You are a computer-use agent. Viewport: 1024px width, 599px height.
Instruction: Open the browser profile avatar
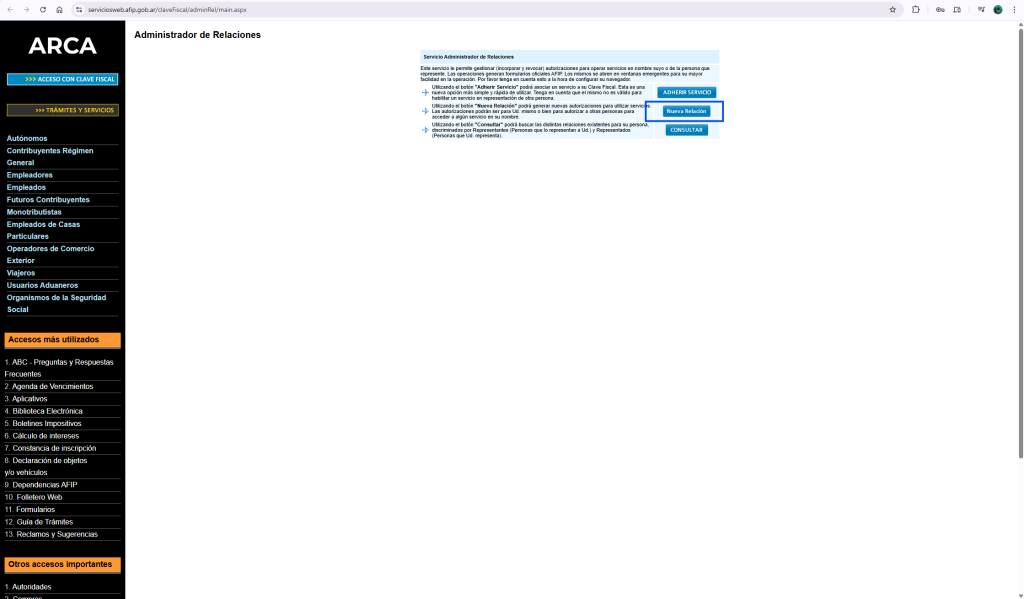[997, 9]
